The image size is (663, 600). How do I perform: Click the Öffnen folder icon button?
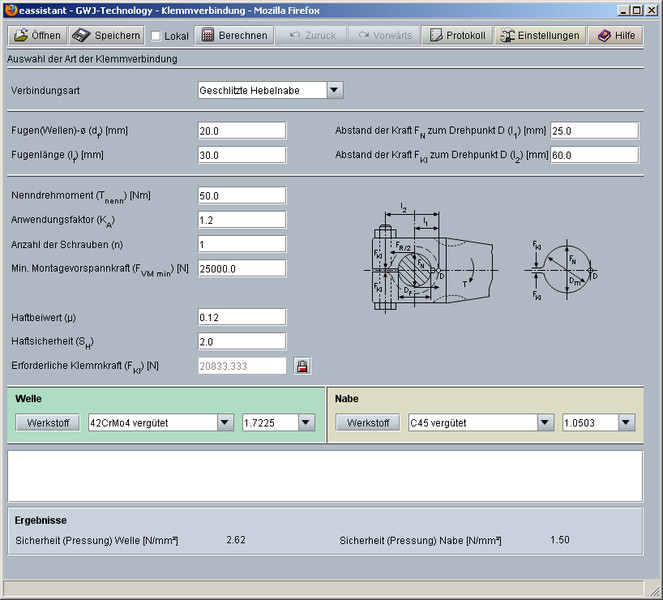(39, 35)
